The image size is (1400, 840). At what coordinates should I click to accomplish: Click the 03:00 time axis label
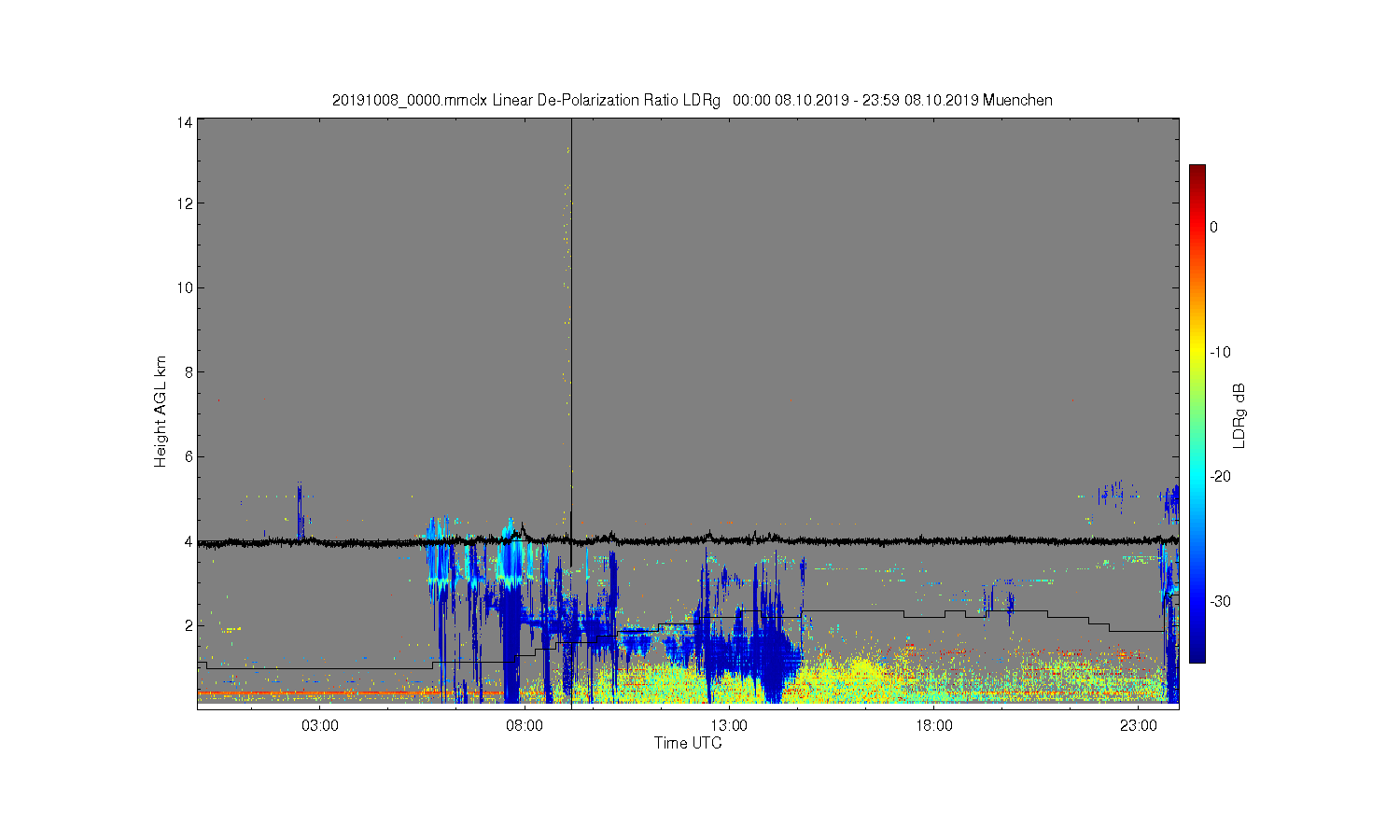pos(320,726)
